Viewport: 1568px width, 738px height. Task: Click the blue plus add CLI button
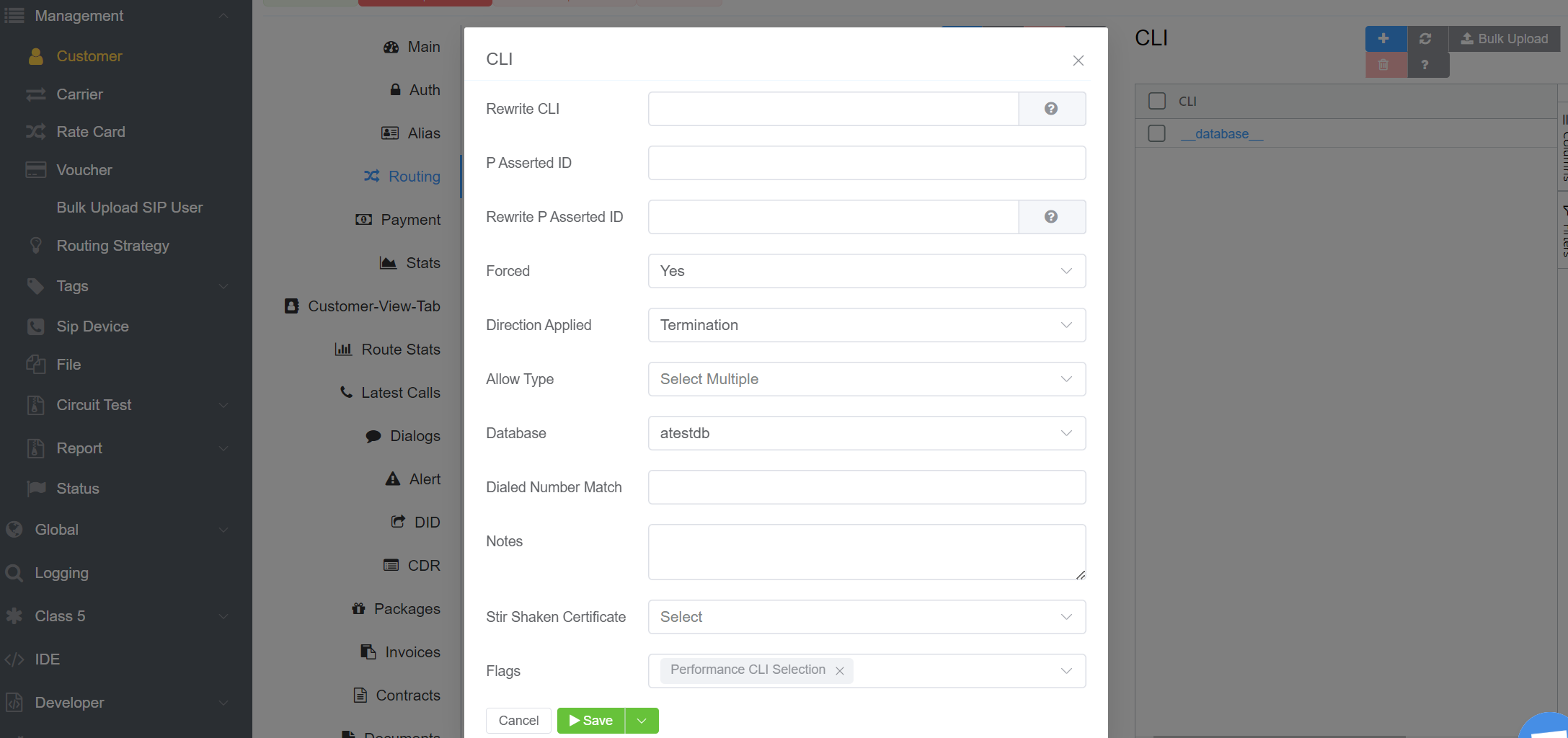(x=1384, y=39)
